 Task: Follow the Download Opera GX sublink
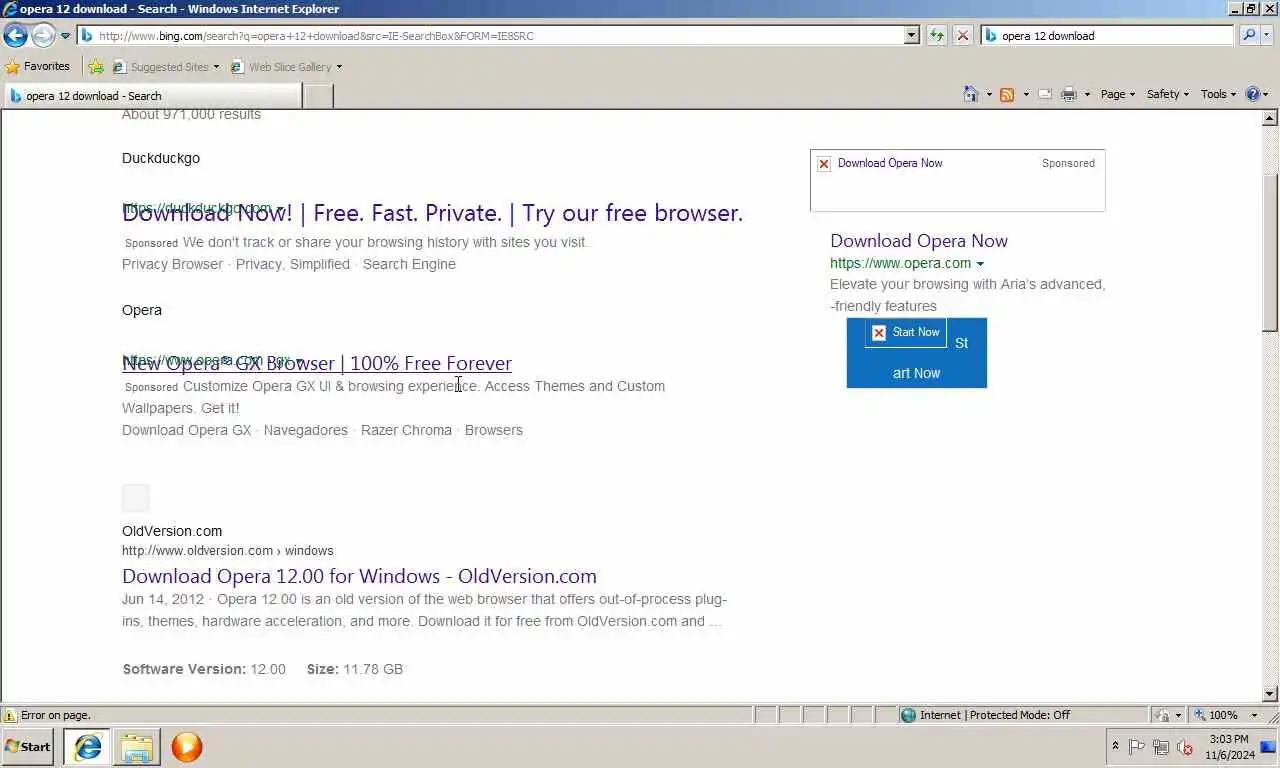(186, 430)
